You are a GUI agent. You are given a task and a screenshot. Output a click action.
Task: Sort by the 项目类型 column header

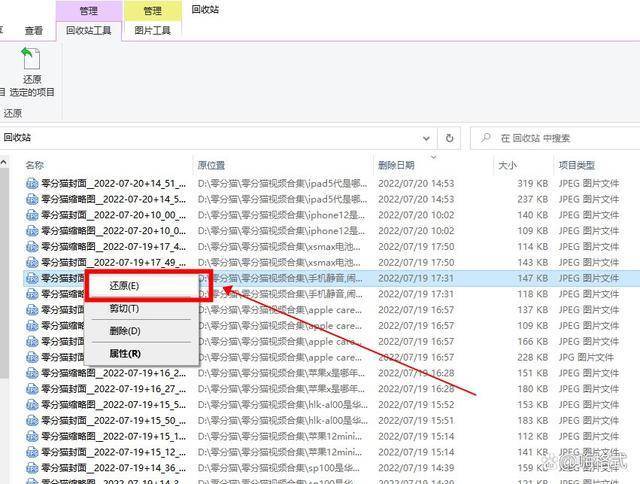[577, 165]
